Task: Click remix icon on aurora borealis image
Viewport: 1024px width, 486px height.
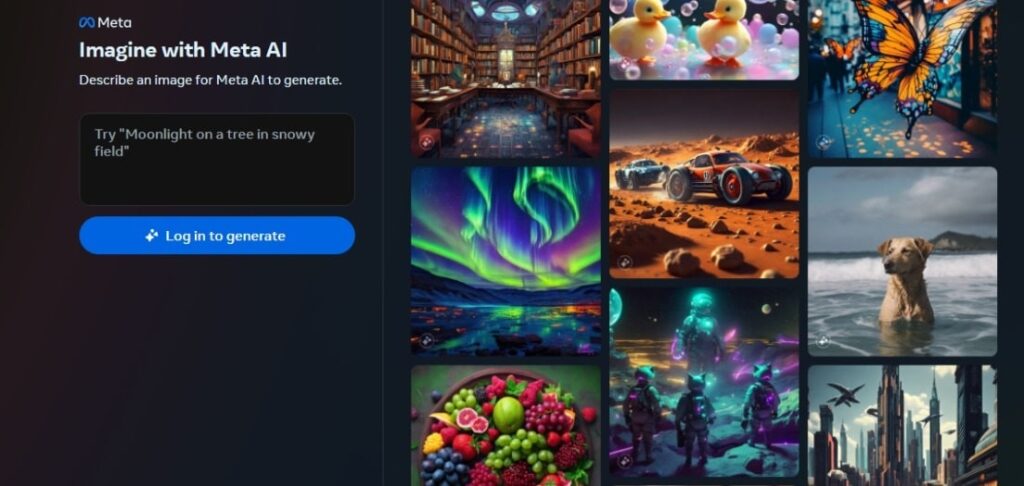Action: [426, 340]
